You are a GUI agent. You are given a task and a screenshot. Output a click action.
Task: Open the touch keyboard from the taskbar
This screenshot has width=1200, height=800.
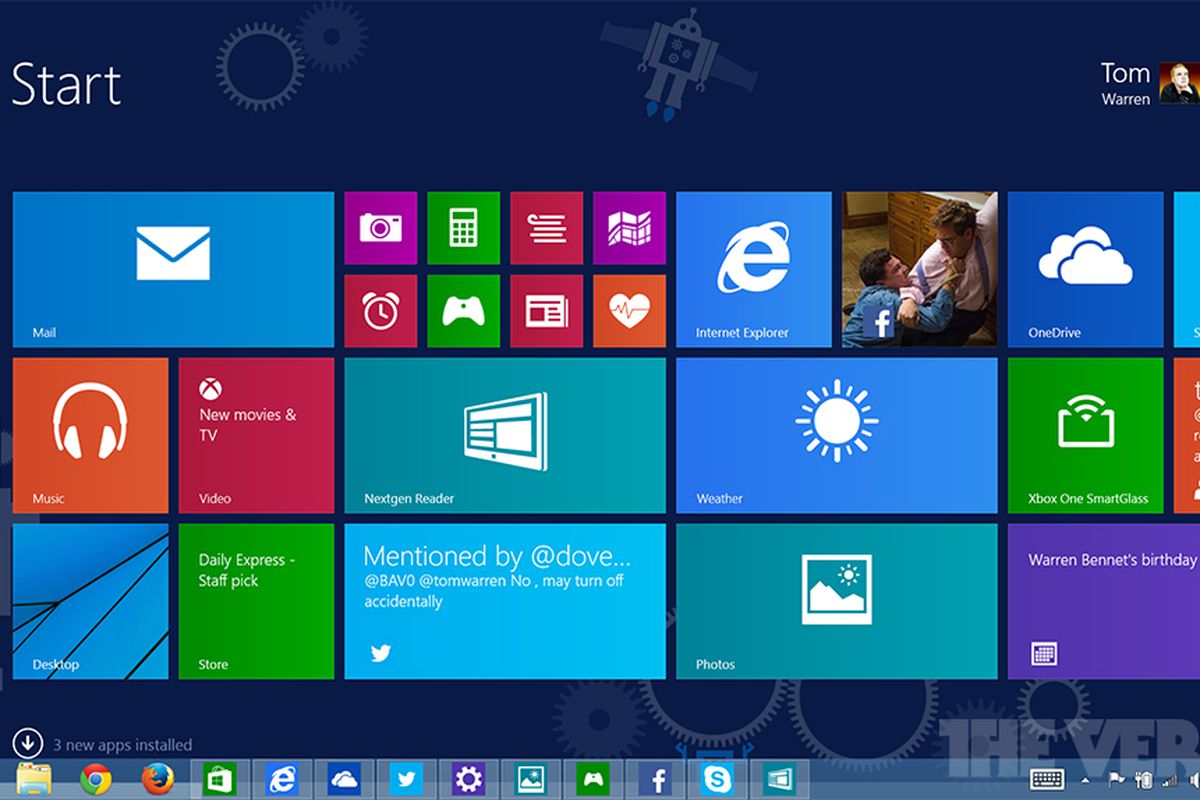click(x=1047, y=780)
